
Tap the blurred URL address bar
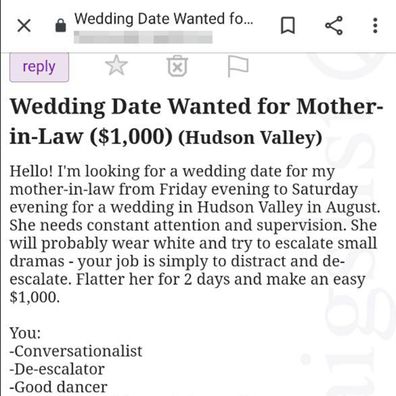(x=143, y=37)
